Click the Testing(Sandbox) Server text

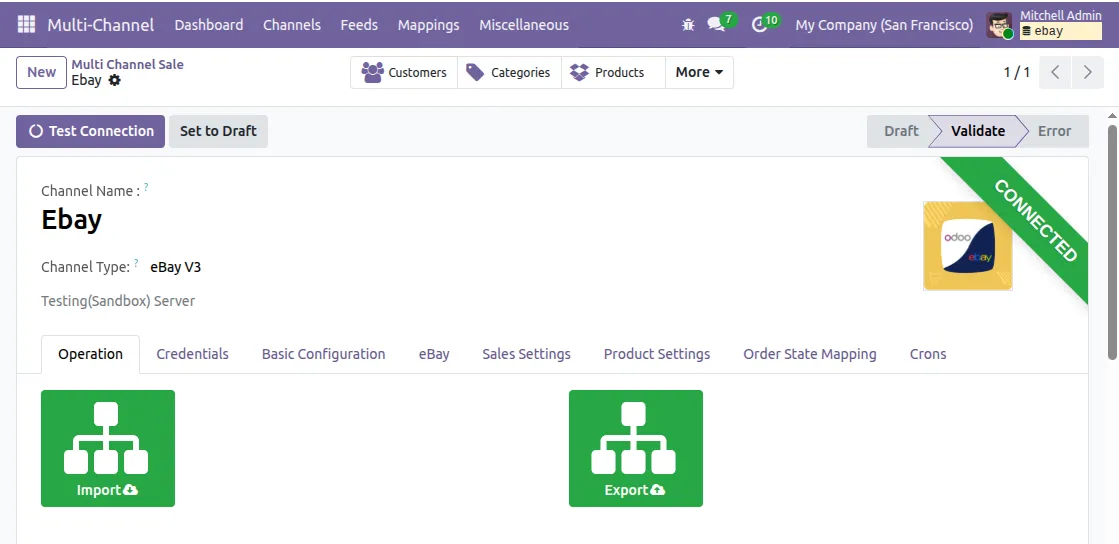click(118, 301)
